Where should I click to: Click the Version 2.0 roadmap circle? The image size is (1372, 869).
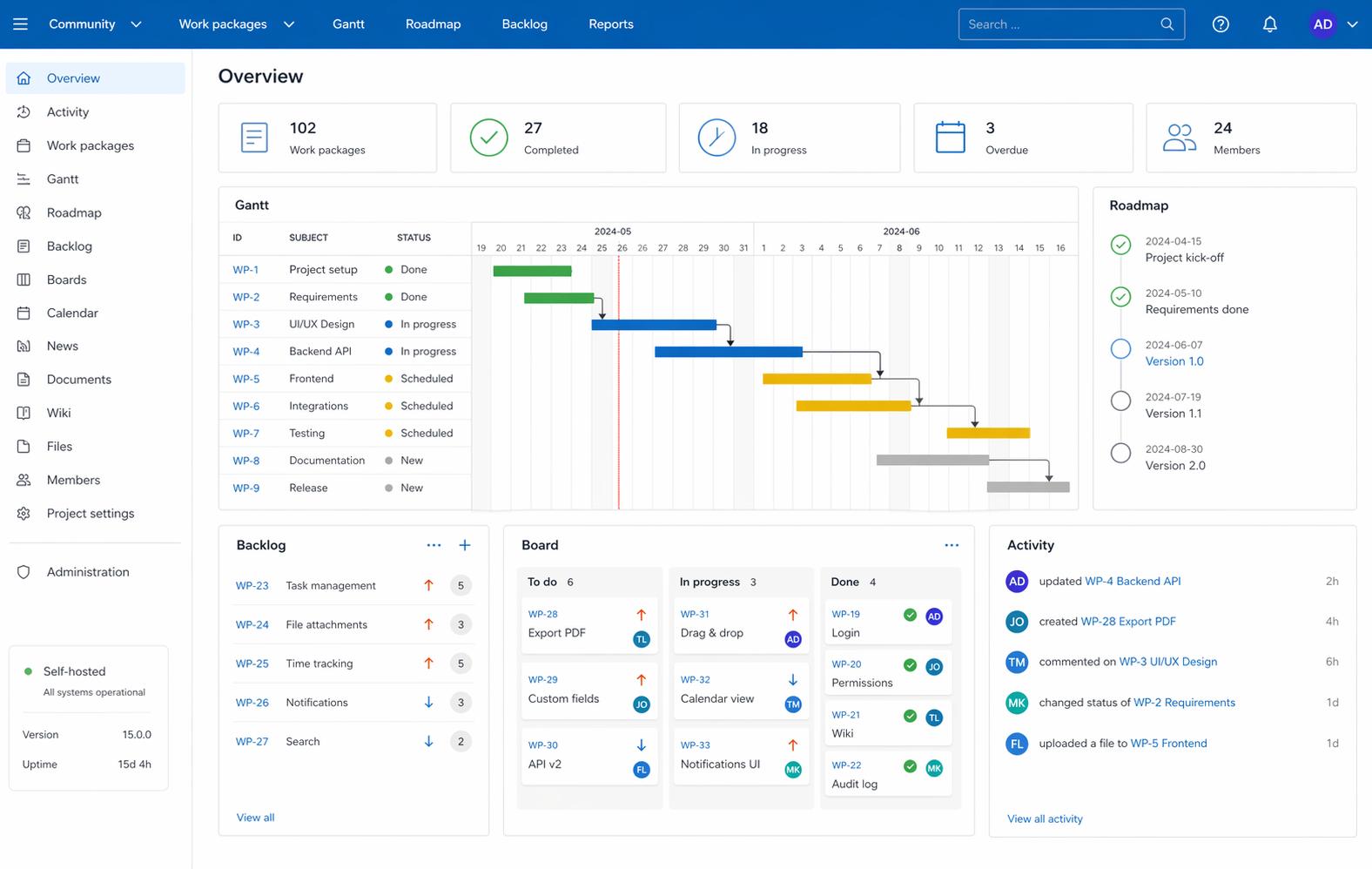1121,453
